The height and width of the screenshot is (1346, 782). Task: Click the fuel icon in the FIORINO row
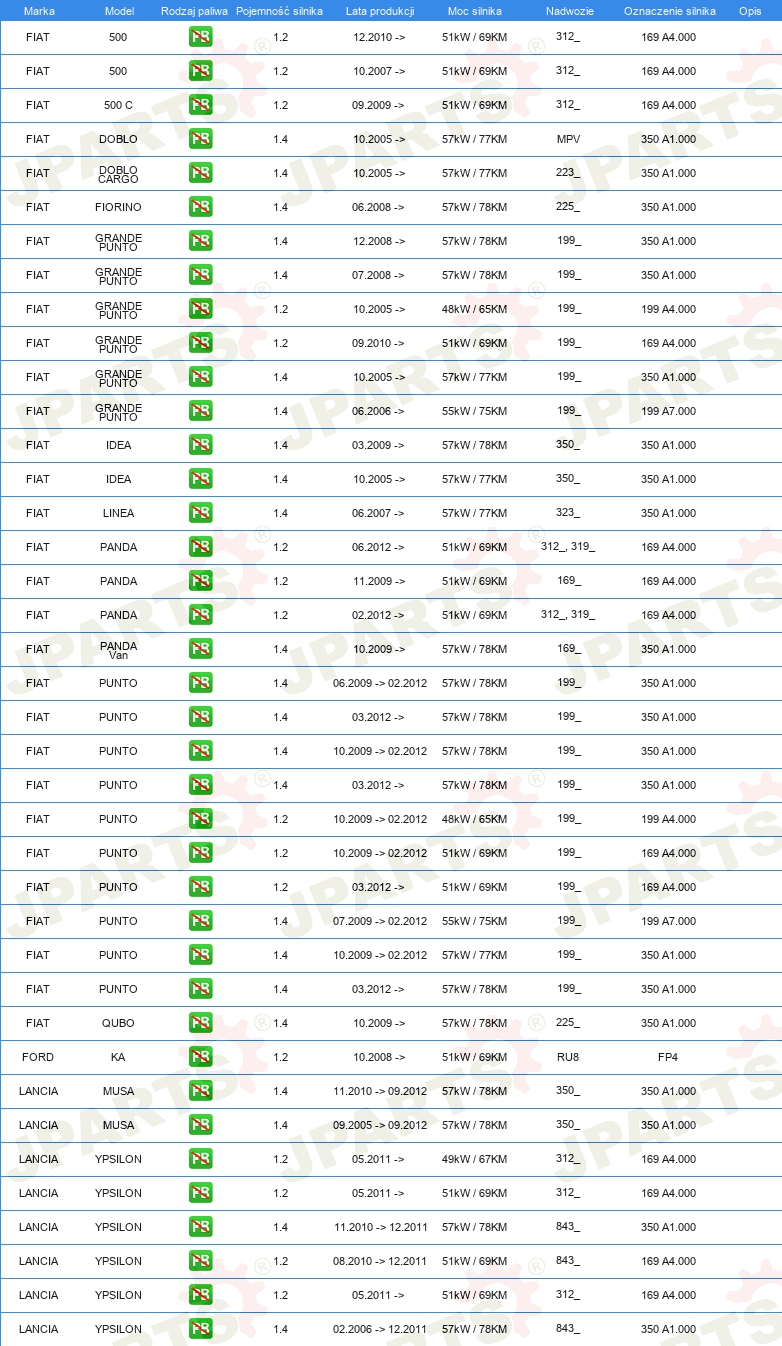coord(200,207)
